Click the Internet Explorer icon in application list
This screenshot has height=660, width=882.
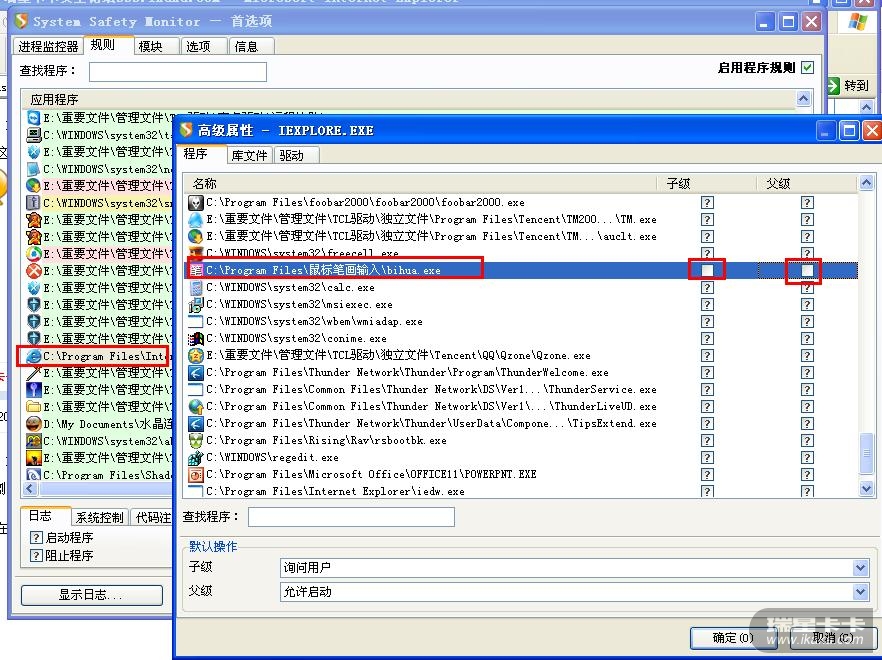point(34,356)
